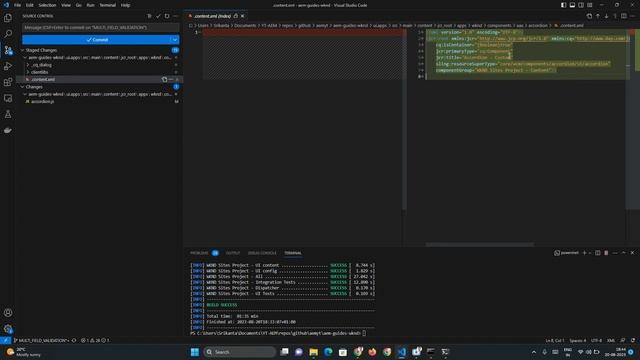640x360 pixels.
Task: Go to previous change with up arrow
Action: tap(598, 16)
